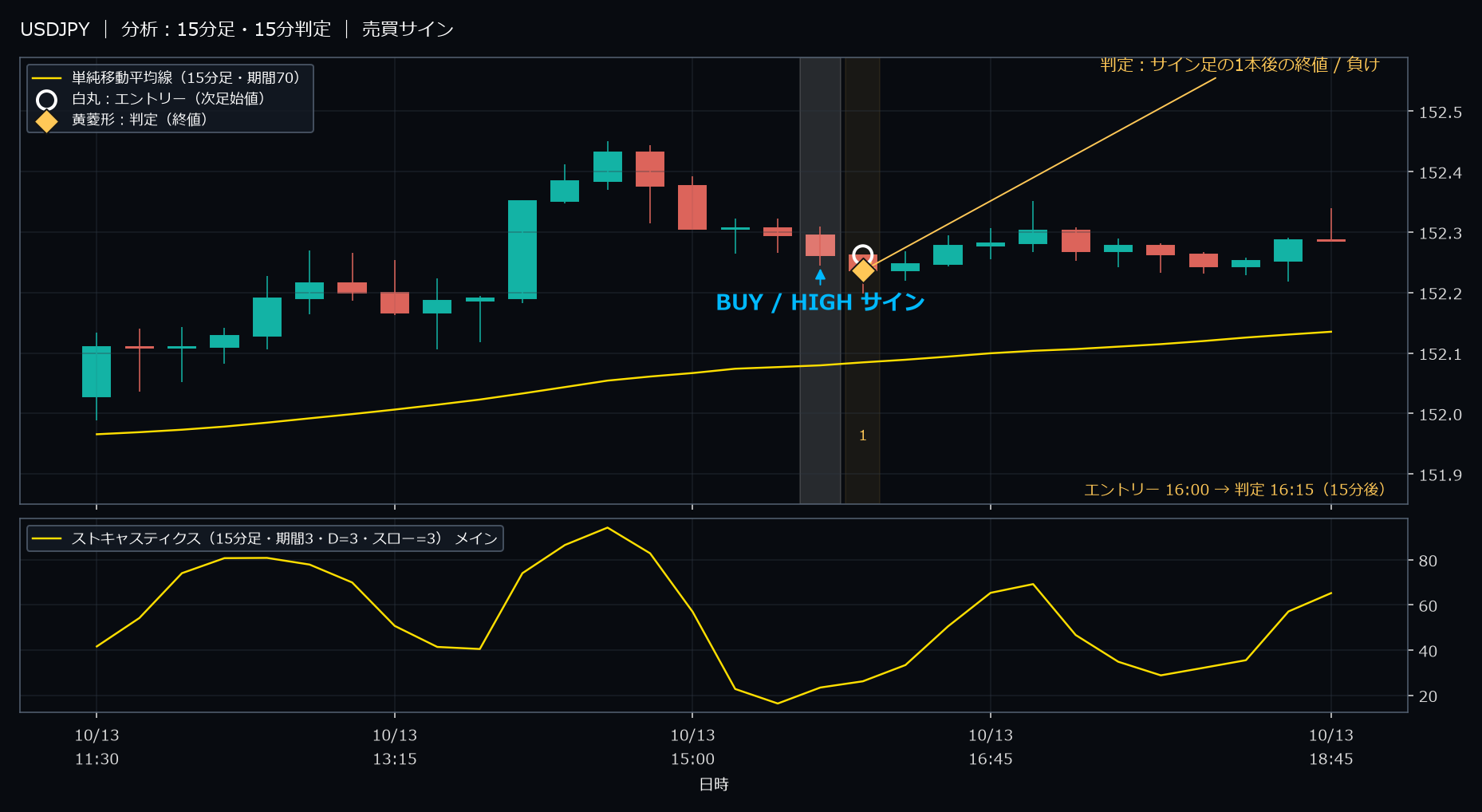Click the 黄菱形：判定（終値） legend label
The image size is (1482, 812).
tap(140, 119)
